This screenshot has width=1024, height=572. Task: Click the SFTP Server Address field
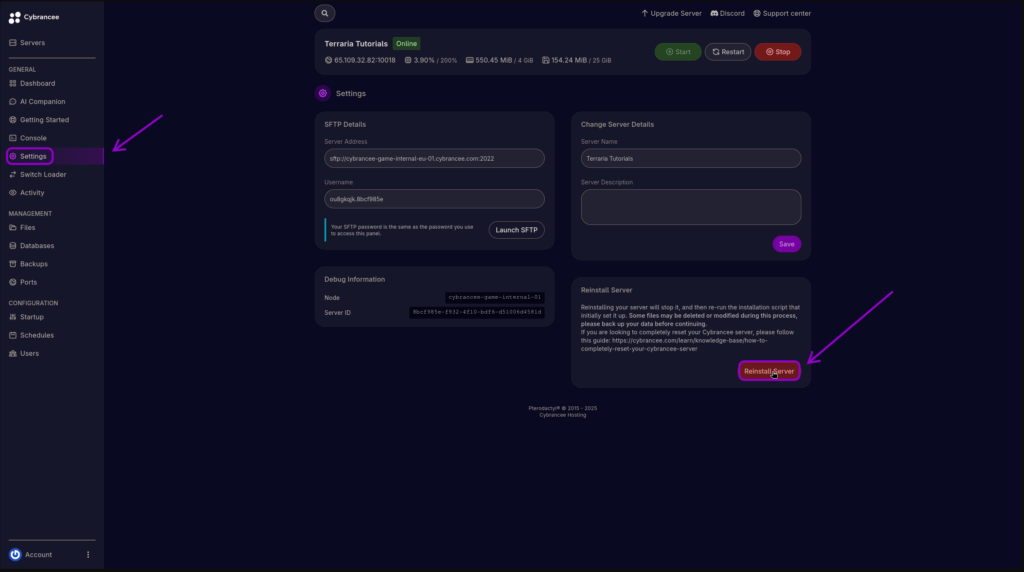coord(434,158)
